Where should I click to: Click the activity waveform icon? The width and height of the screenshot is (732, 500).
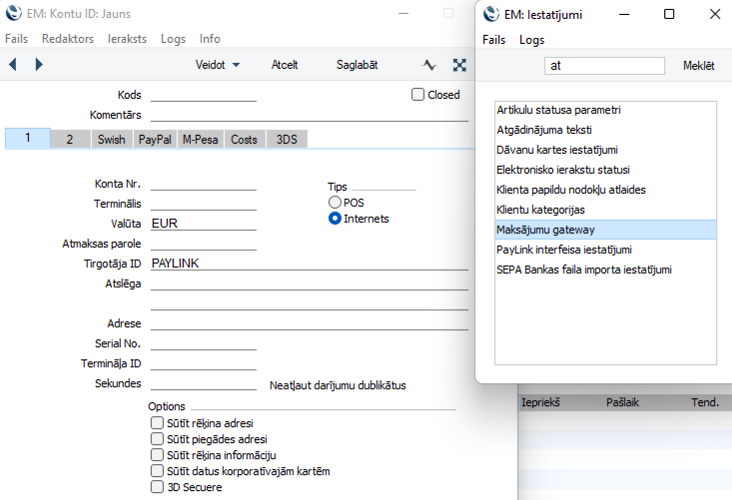pyautogui.click(x=429, y=65)
